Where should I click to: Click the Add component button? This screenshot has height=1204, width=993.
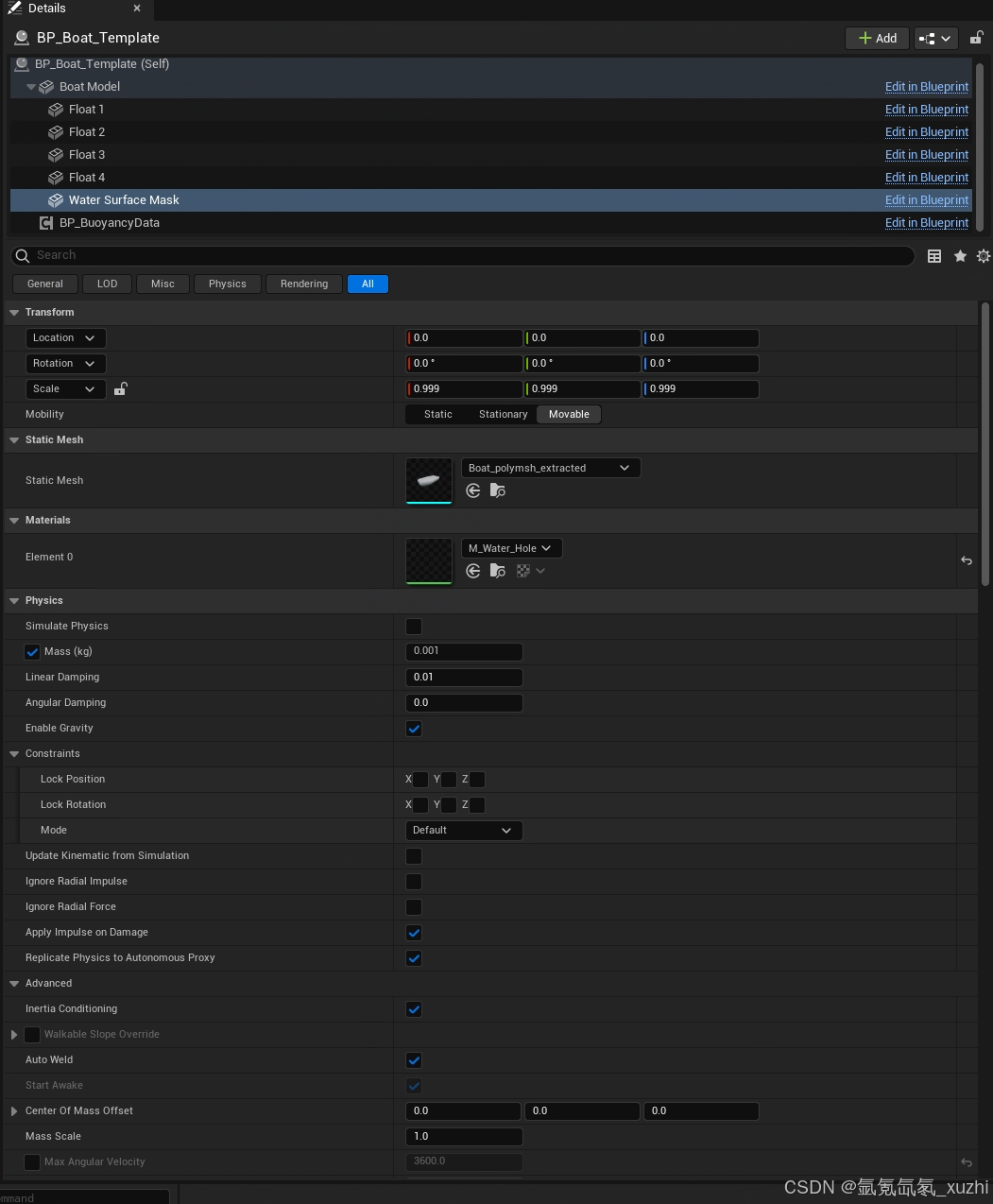click(877, 38)
